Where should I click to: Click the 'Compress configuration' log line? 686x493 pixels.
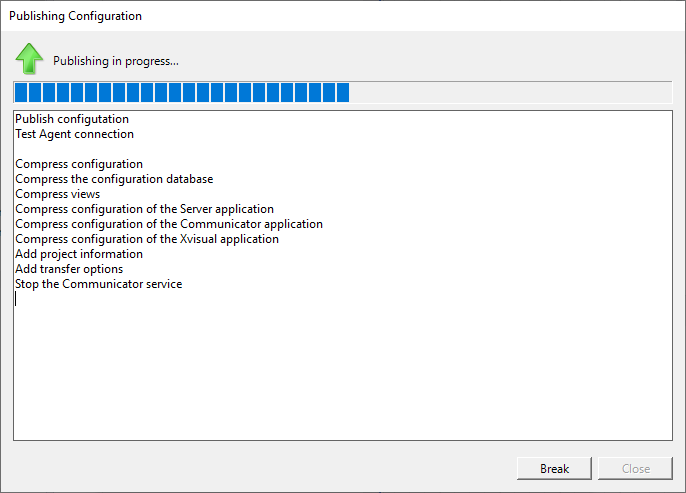tap(79, 164)
